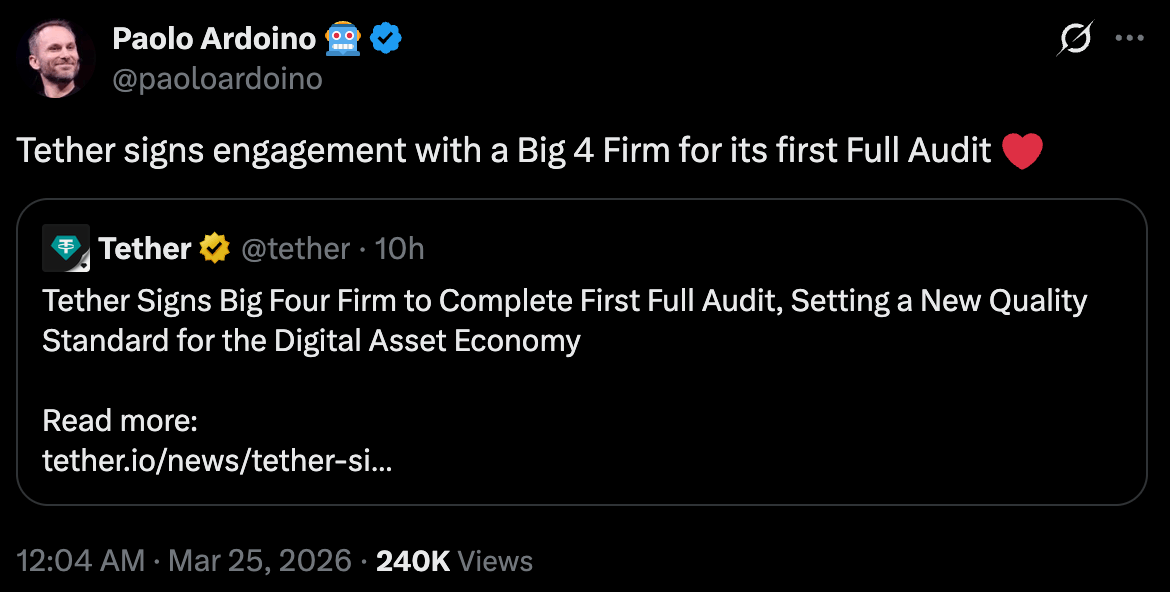Viewport: 1170px width, 592px height.
Task: Click the Tether logo avatar
Action: click(66, 248)
